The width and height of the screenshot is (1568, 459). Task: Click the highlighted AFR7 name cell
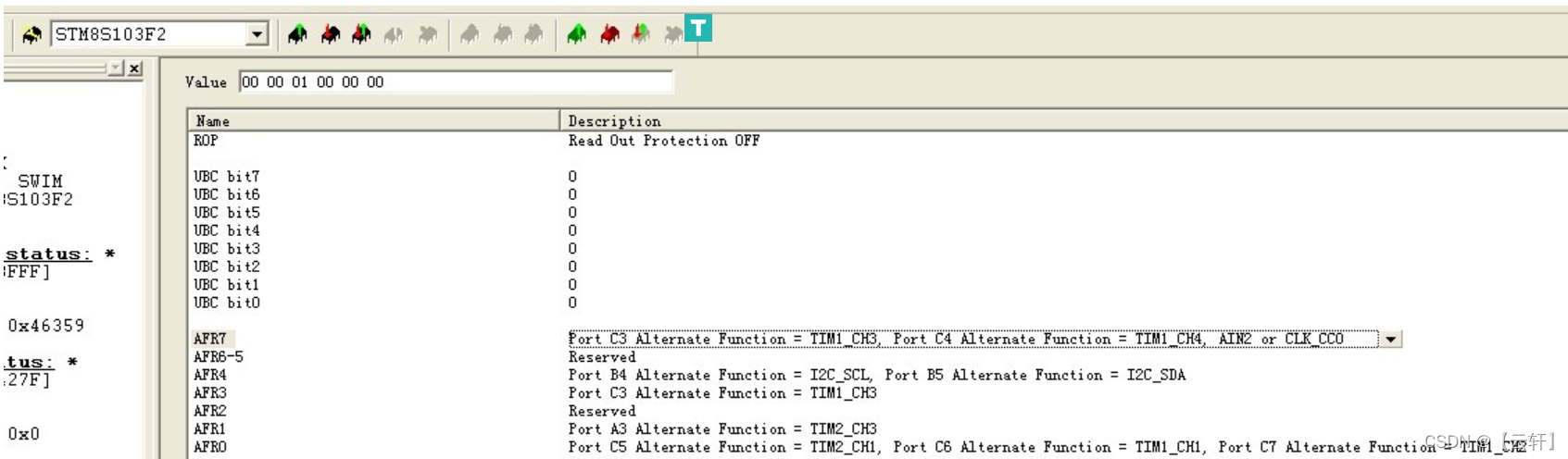[213, 339]
